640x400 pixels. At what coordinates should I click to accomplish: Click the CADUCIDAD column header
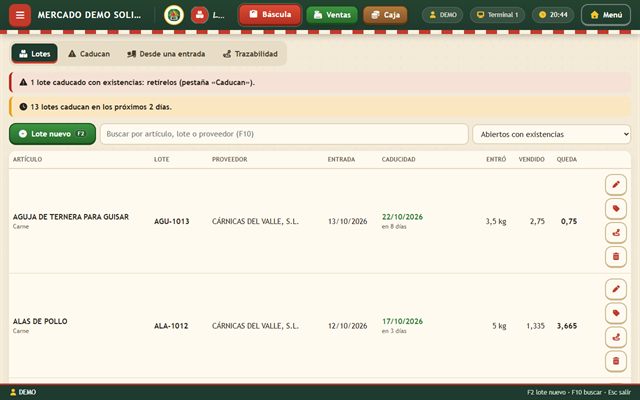pyautogui.click(x=398, y=159)
